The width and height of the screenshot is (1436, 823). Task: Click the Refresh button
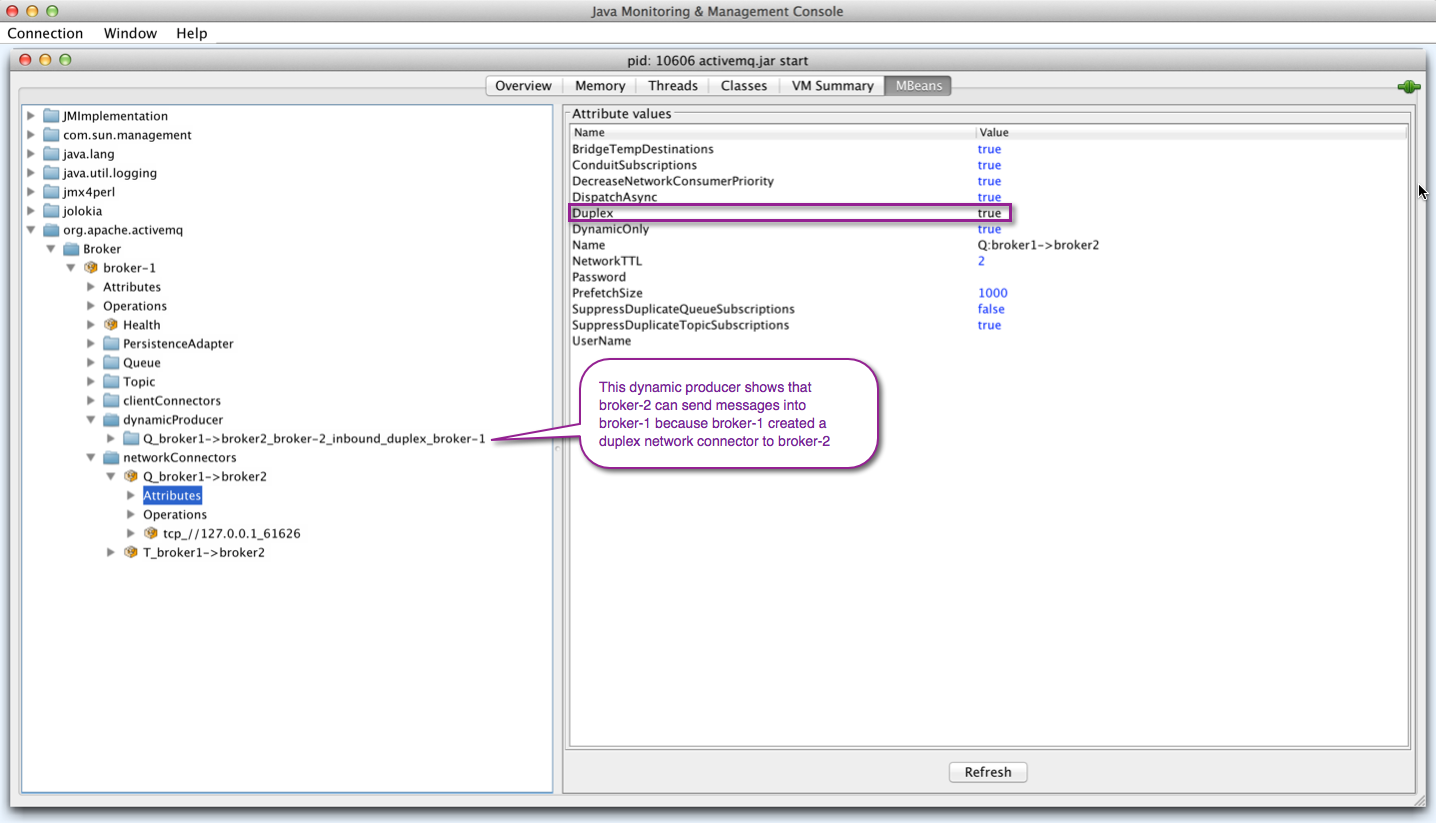(x=988, y=772)
